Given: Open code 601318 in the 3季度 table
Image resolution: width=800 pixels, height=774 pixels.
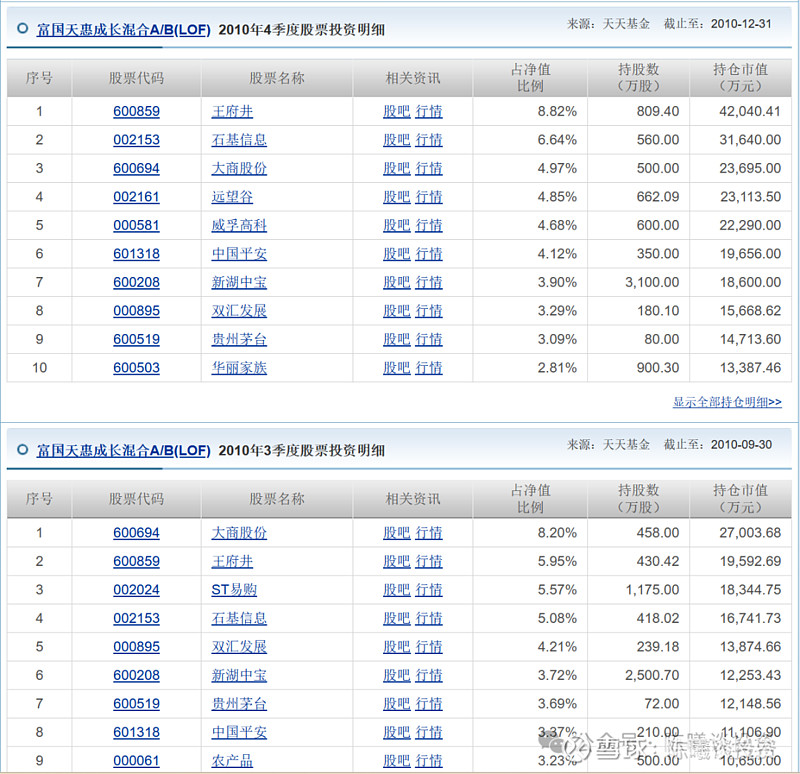Looking at the screenshot, I should click(136, 732).
